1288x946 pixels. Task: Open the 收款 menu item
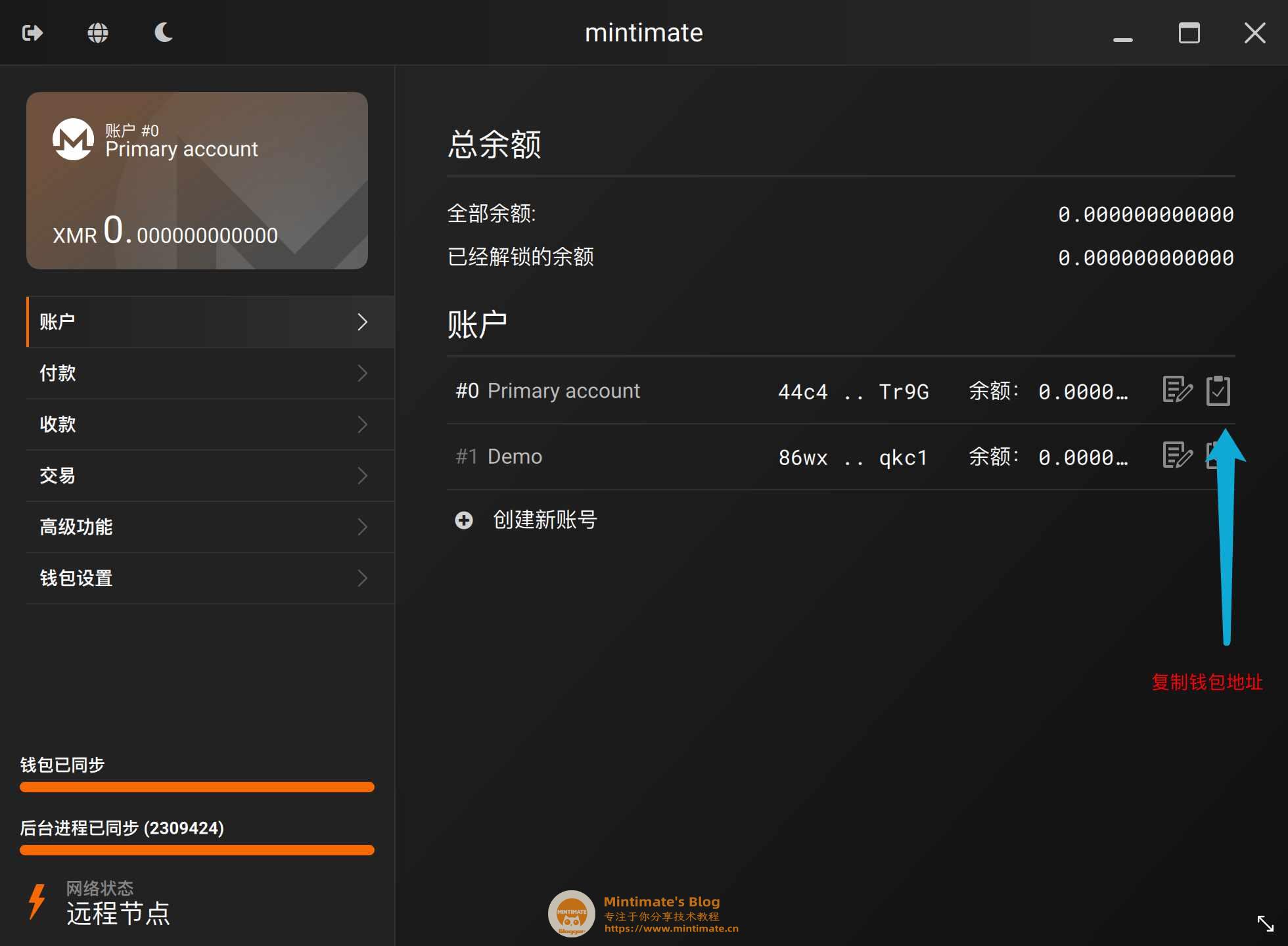(x=210, y=424)
